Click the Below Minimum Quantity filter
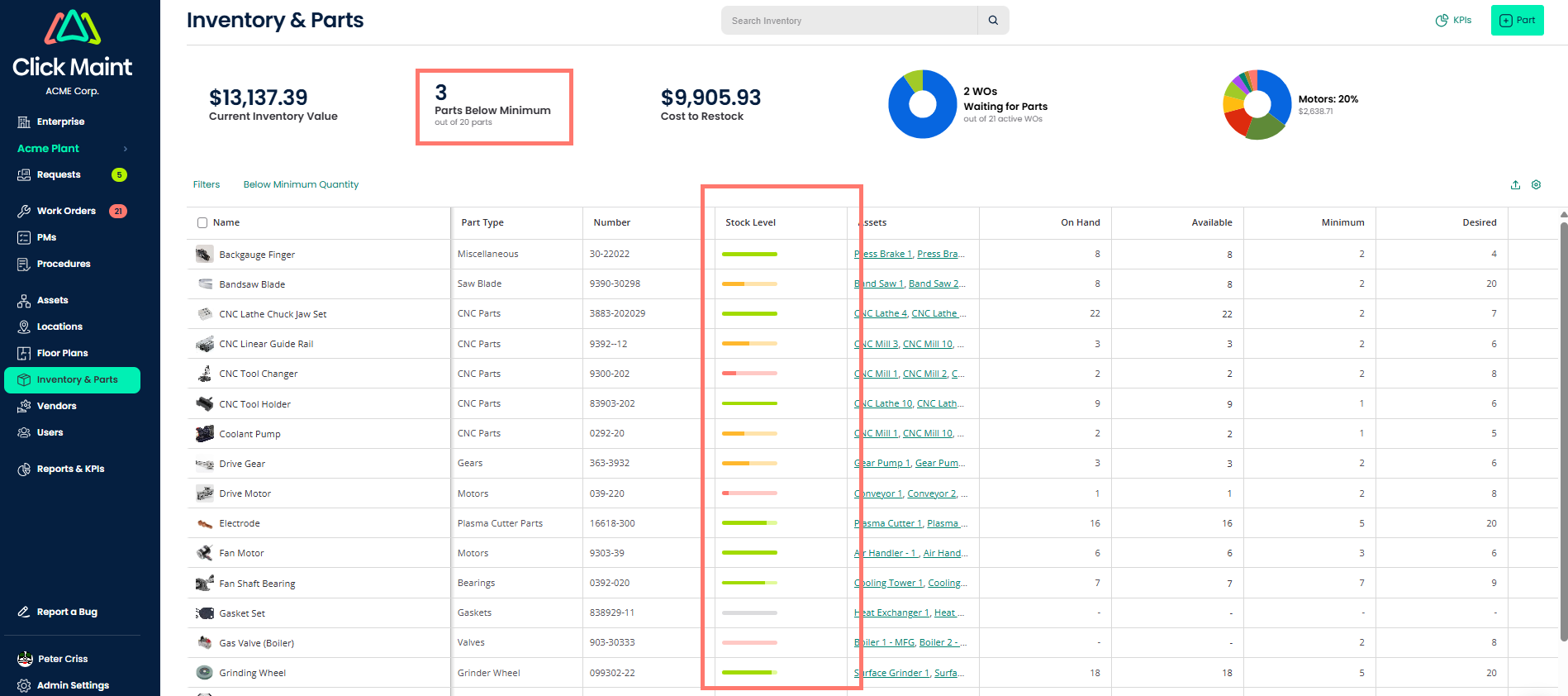Image resolution: width=1568 pixels, height=696 pixels. tap(301, 184)
